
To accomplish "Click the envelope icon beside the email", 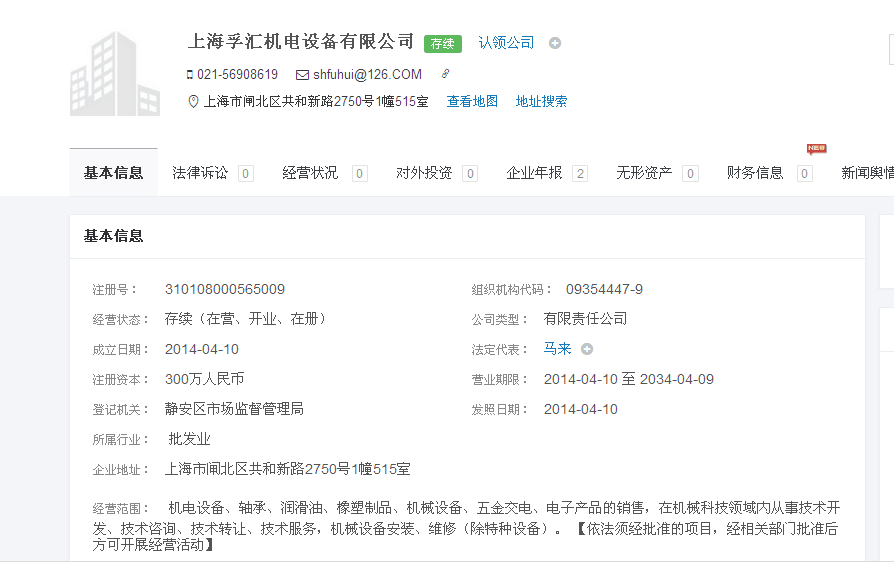I will tap(302, 75).
